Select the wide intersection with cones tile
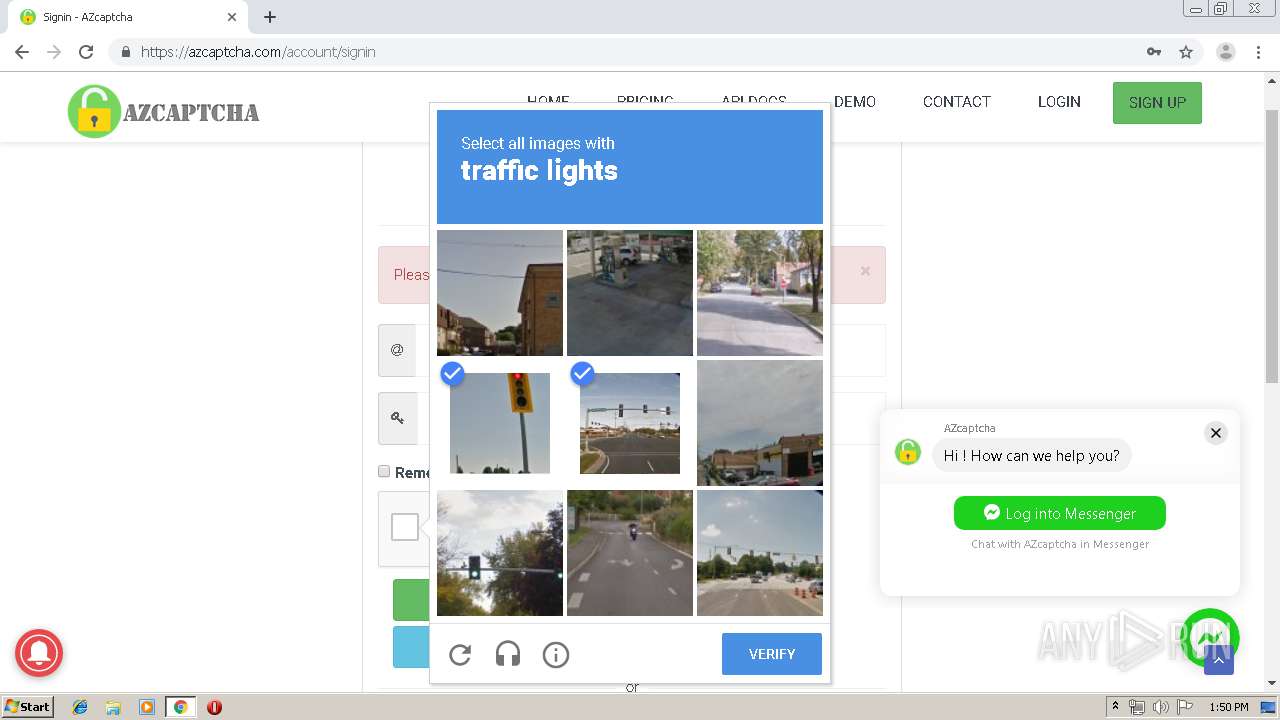The width and height of the screenshot is (1280, 720). [x=760, y=553]
